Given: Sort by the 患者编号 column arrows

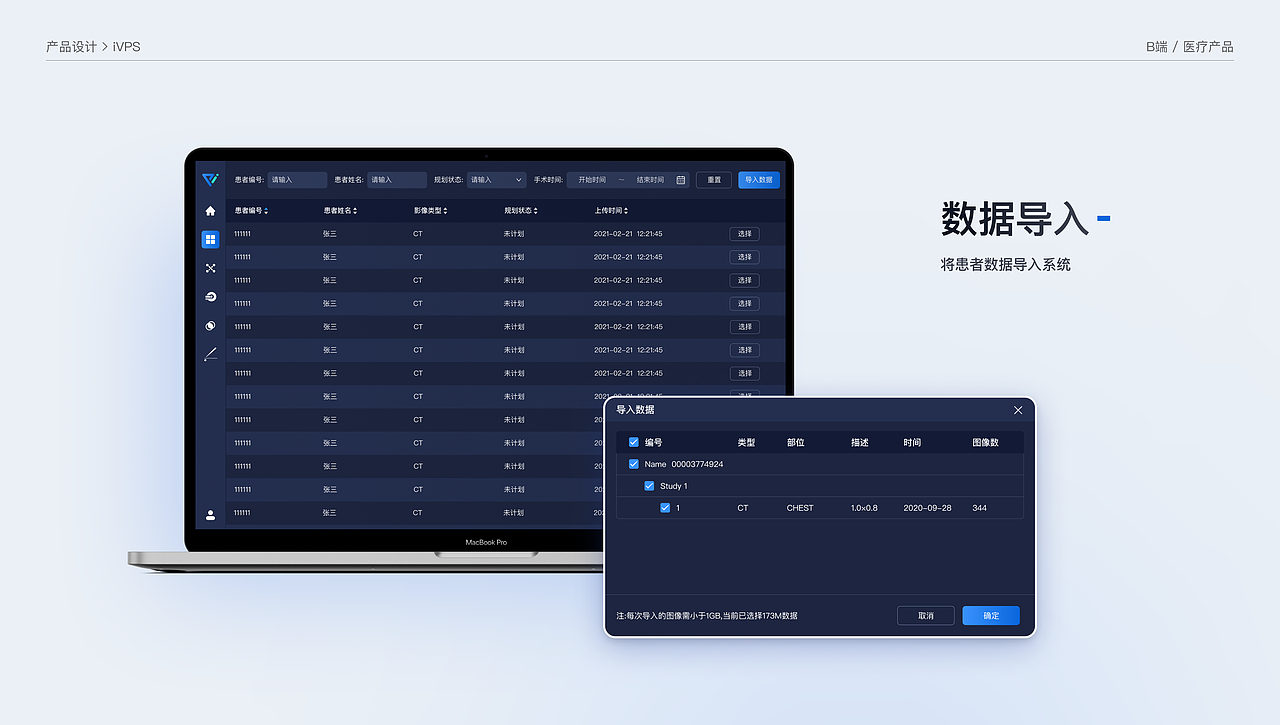Looking at the screenshot, I should pos(266,211).
